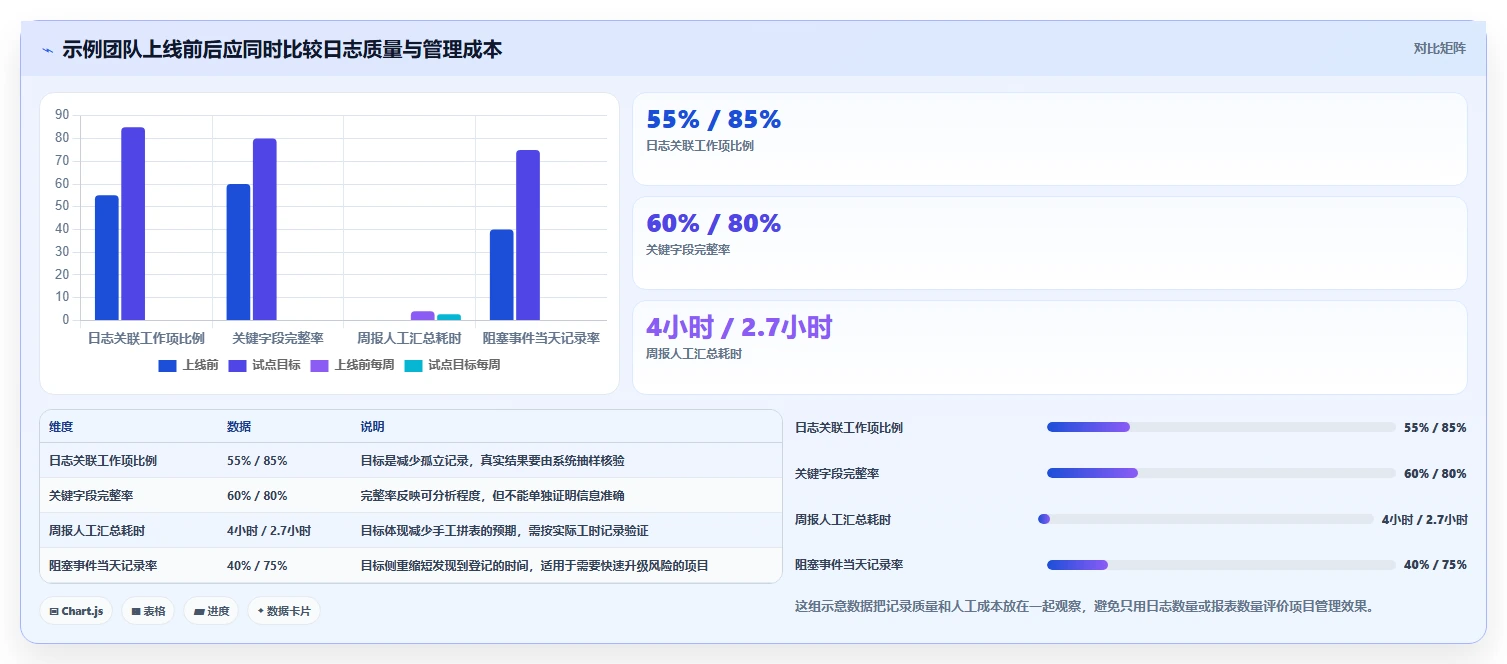Click the 60% / 80% data card
Viewport: 1507px width, 664px height.
pyautogui.click(x=1050, y=243)
